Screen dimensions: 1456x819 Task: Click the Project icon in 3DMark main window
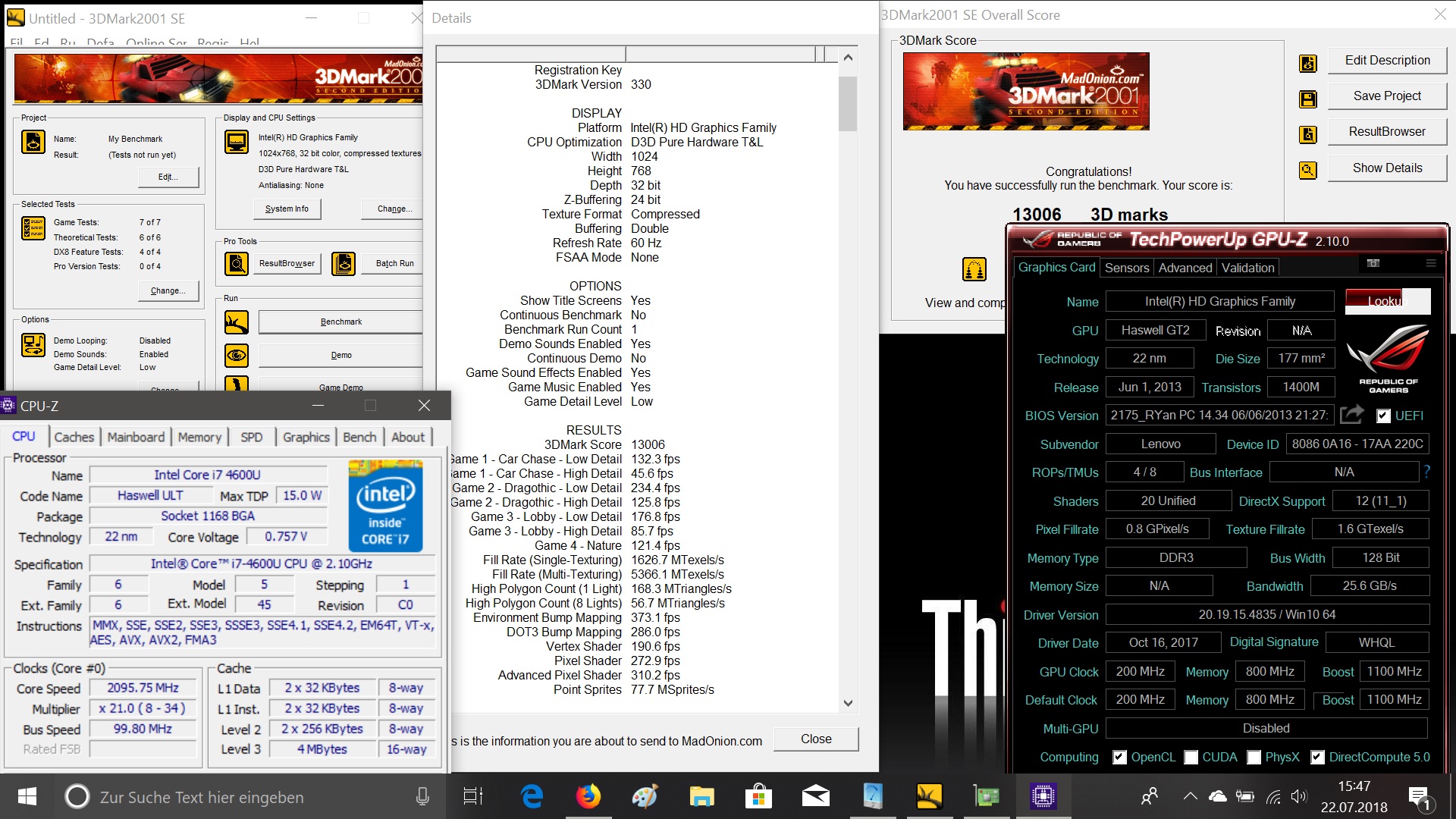33,142
